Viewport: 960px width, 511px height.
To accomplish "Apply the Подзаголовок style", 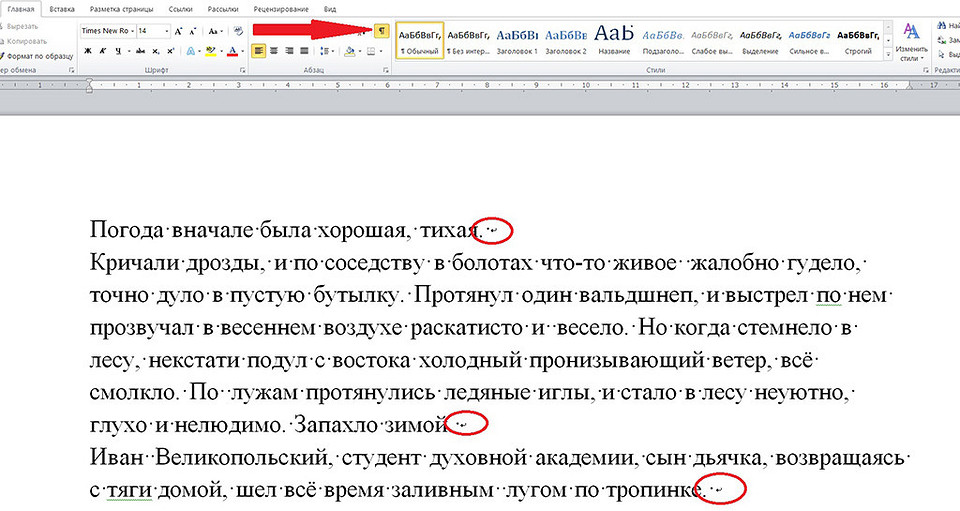I will pos(663,40).
